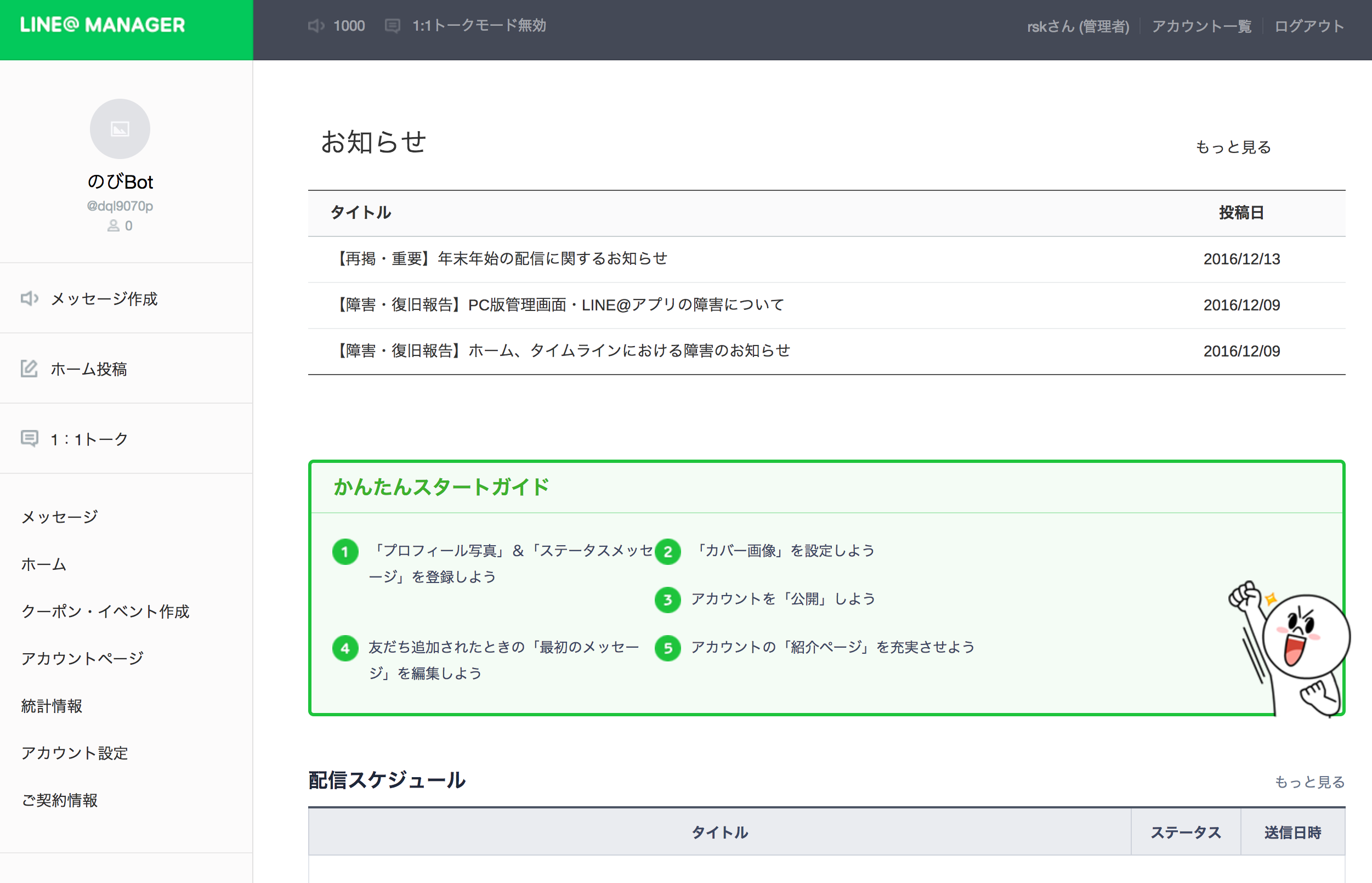Open the メッセージ sidebar menu
The height and width of the screenshot is (883, 1372).
(x=60, y=517)
